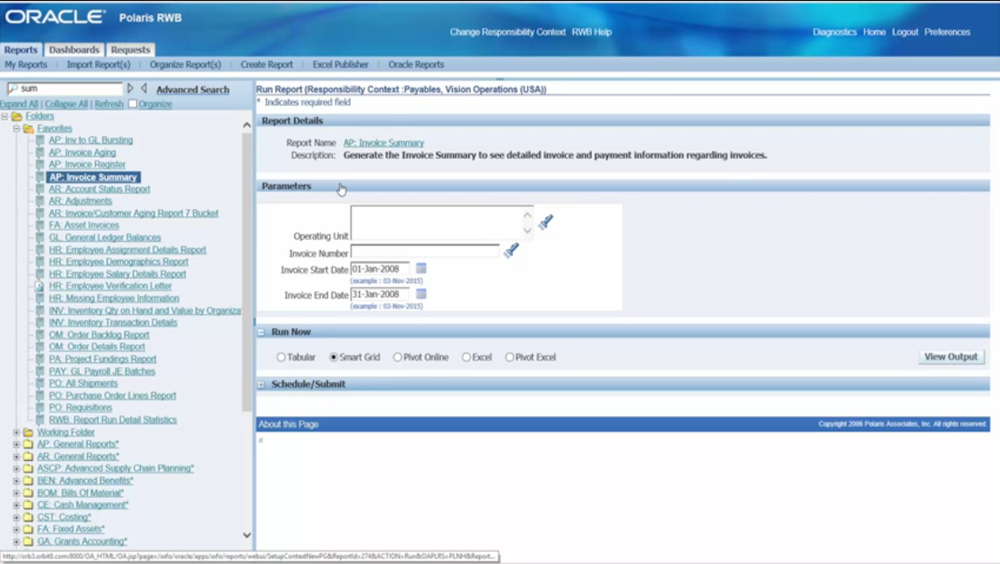Expand the BEN: Advanced Benefits node
This screenshot has width=1000, height=564.
pos(17,480)
